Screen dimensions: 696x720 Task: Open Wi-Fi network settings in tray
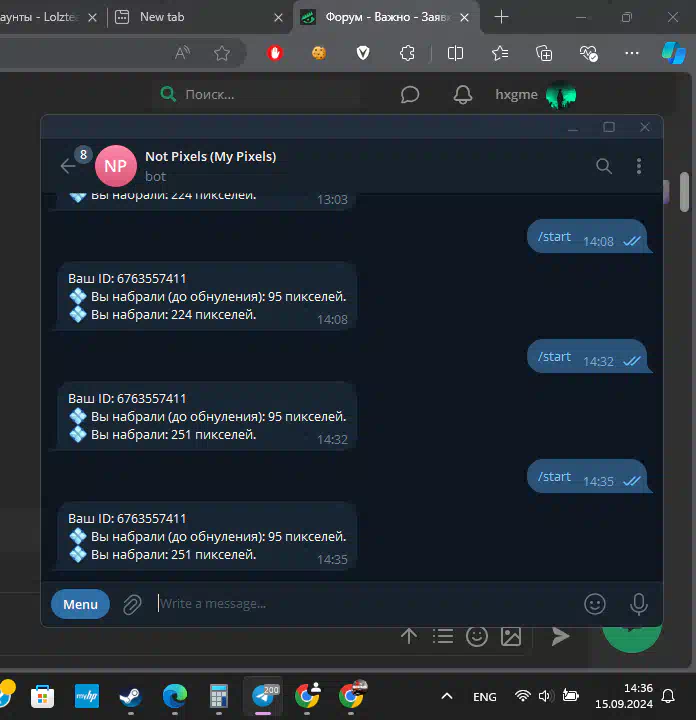click(522, 696)
